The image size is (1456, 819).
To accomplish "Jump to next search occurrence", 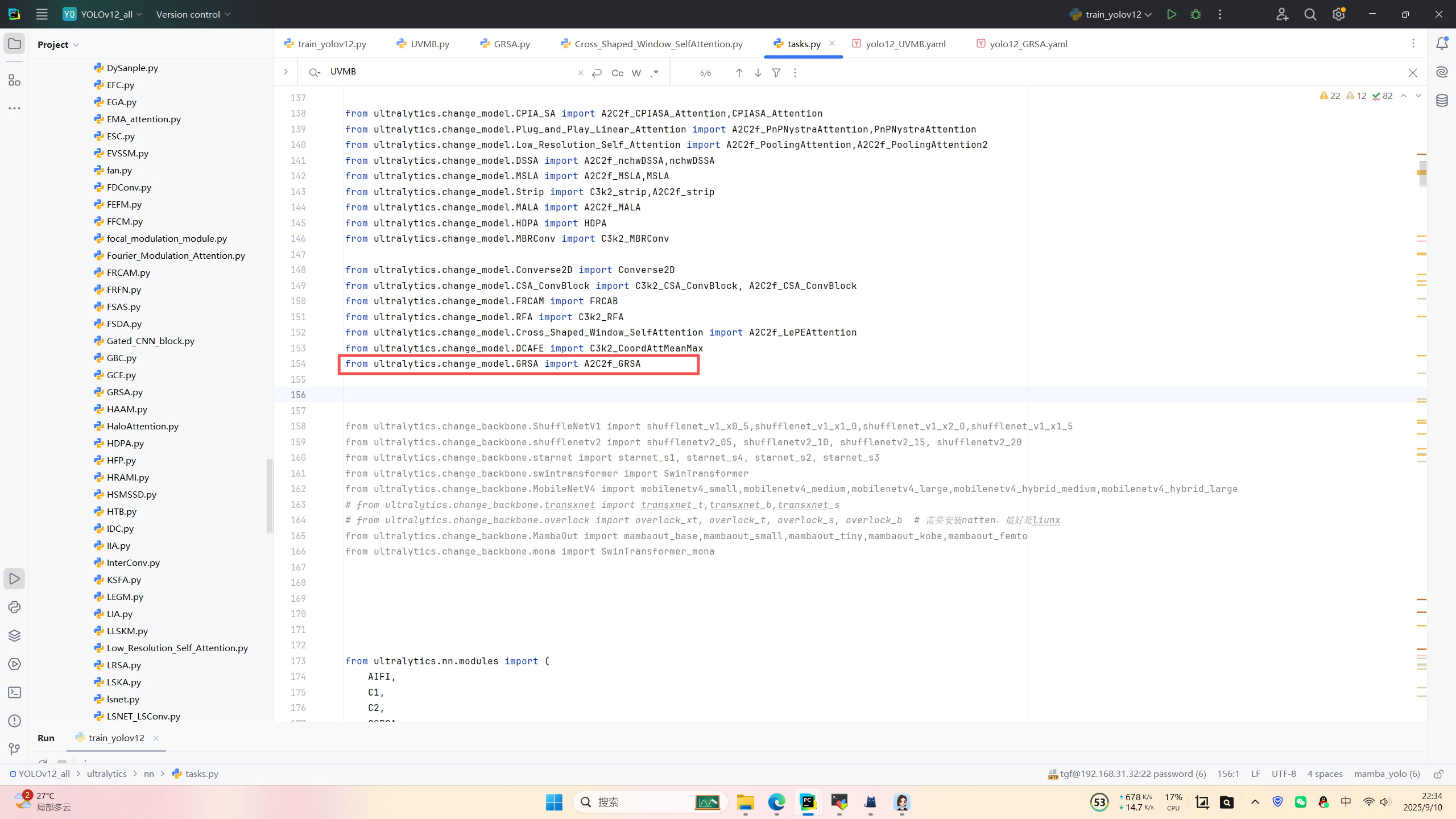I will 758,73.
